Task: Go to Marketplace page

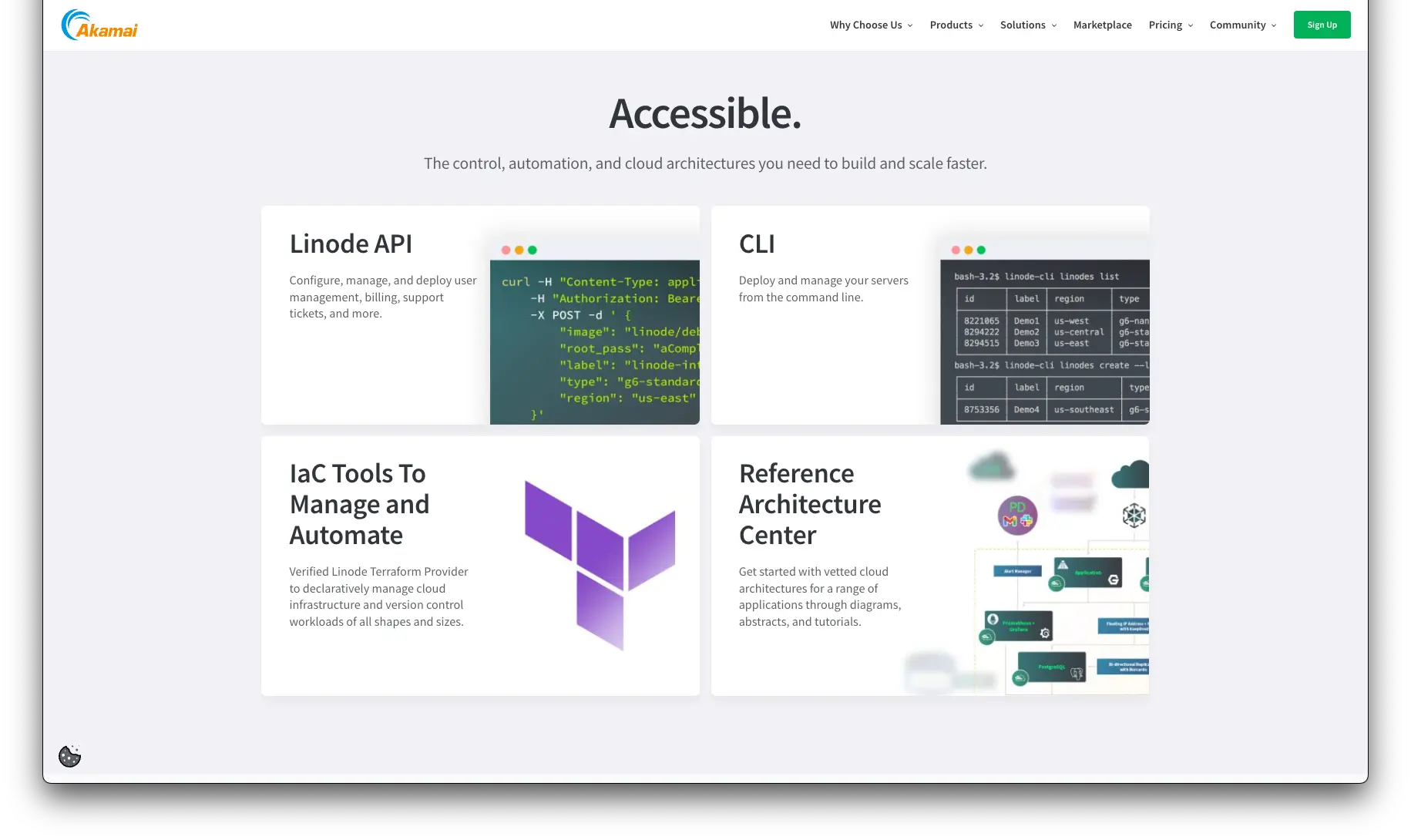Action: (x=1102, y=25)
